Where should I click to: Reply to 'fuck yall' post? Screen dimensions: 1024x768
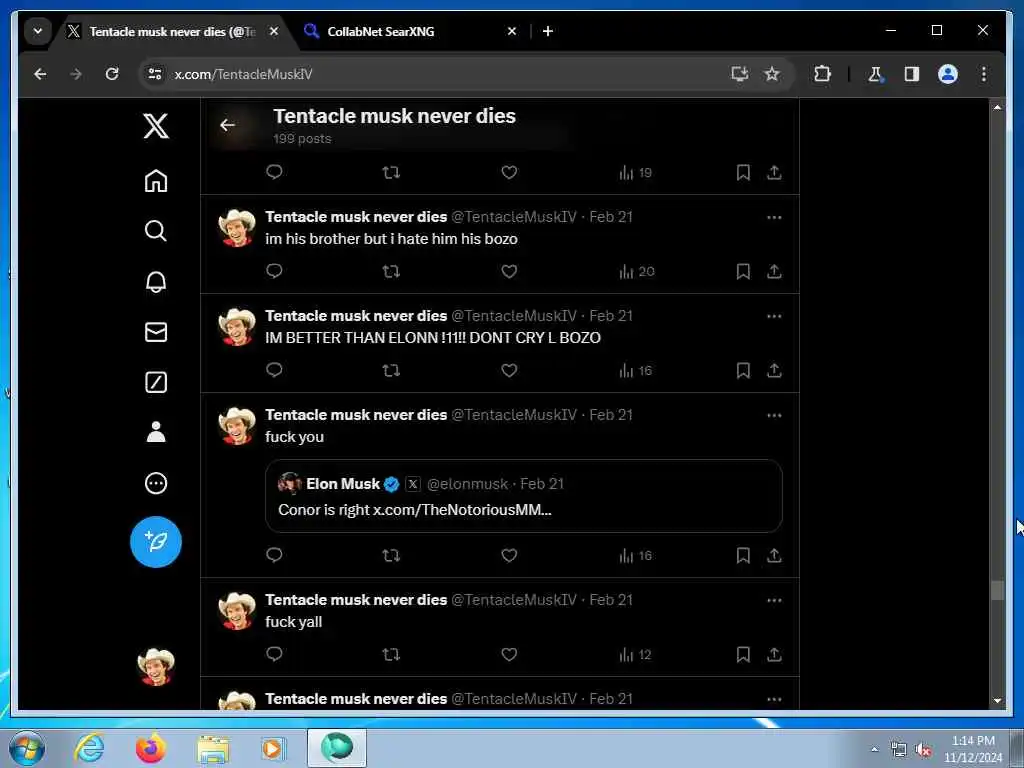tap(274, 654)
